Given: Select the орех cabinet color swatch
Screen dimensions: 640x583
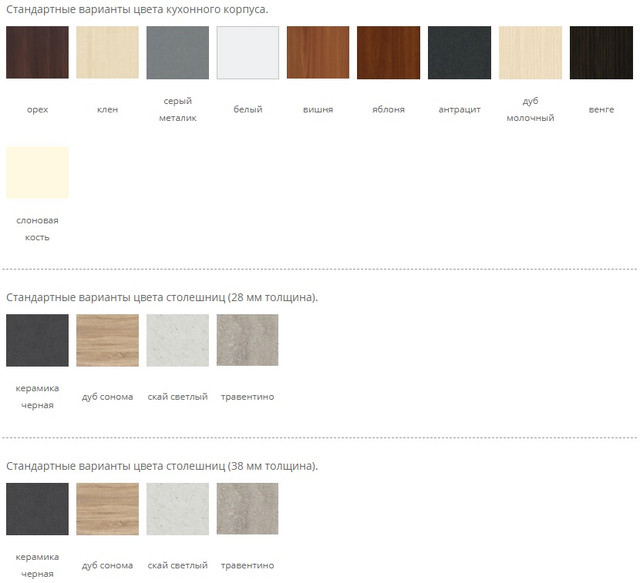Looking at the screenshot, I should point(37,52).
